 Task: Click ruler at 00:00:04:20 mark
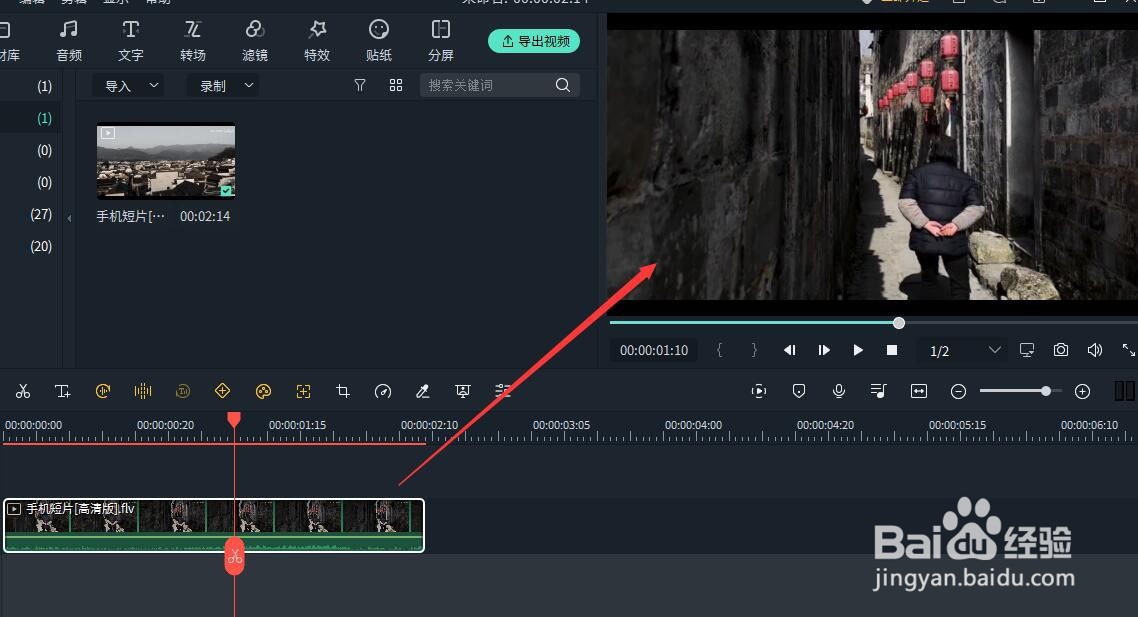(x=825, y=425)
